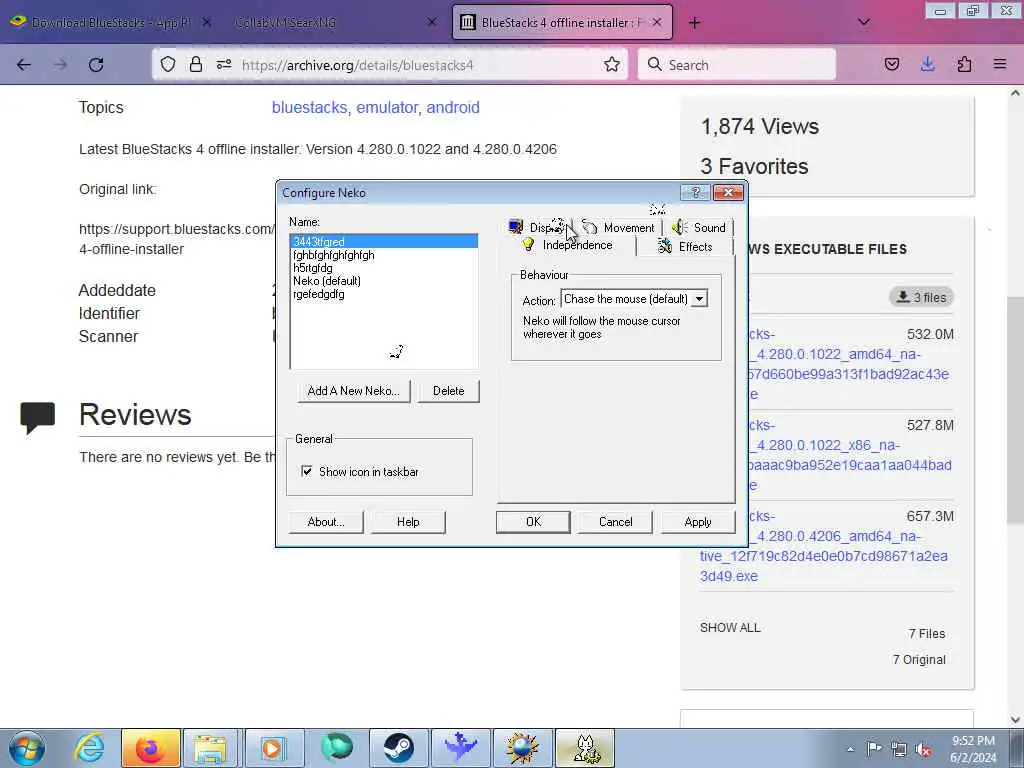Select h5rtgfdg in the Name list

[x=384, y=268]
